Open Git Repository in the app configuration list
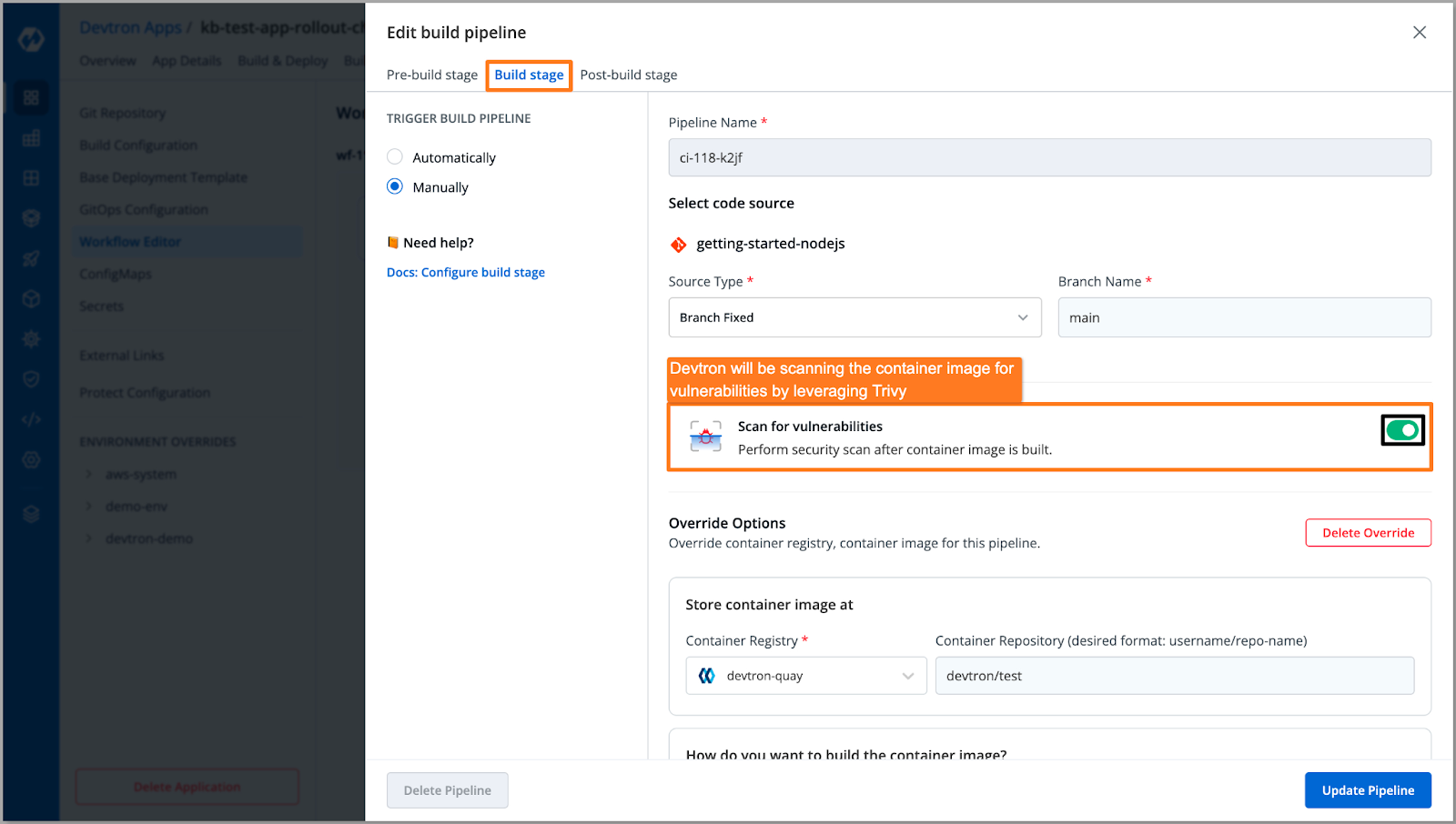 [123, 113]
